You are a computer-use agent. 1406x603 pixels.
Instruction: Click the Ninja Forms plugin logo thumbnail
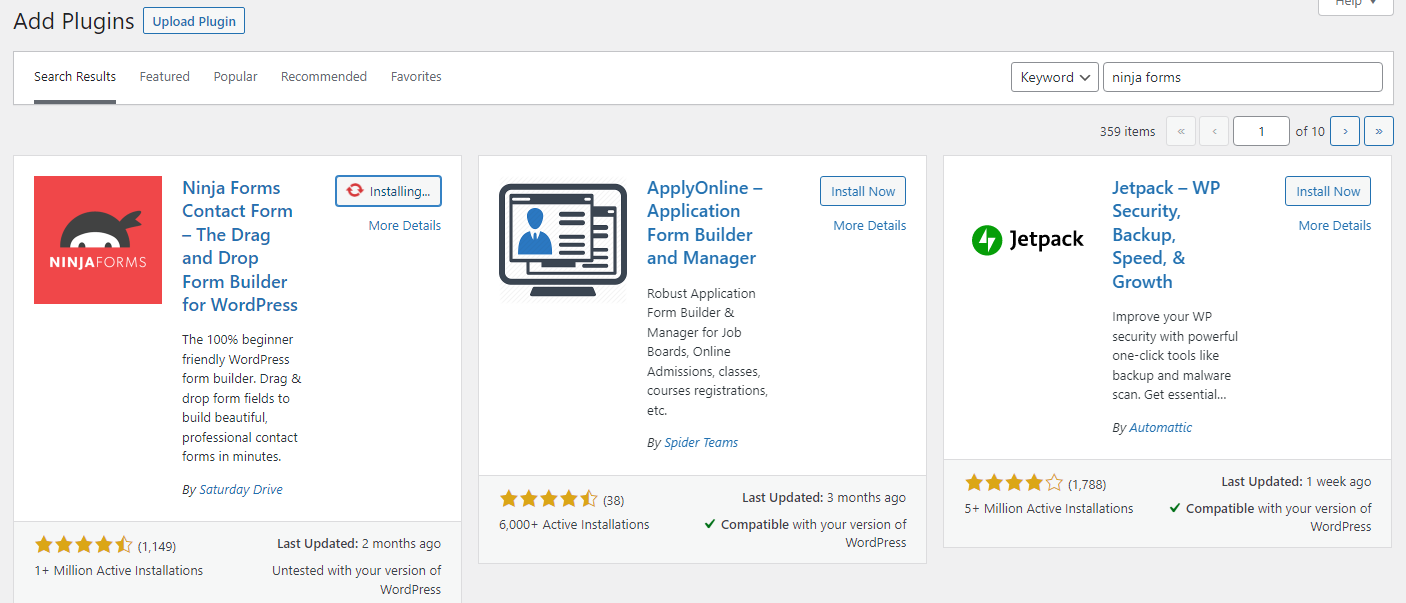(98, 240)
